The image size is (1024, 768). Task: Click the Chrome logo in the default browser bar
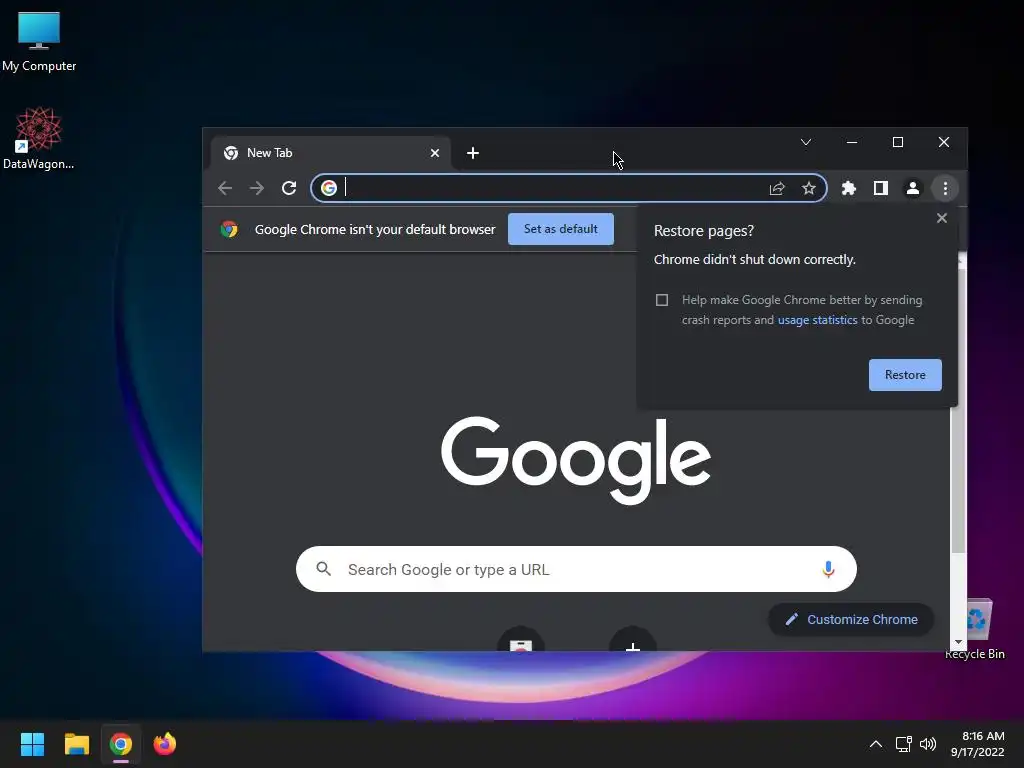229,229
